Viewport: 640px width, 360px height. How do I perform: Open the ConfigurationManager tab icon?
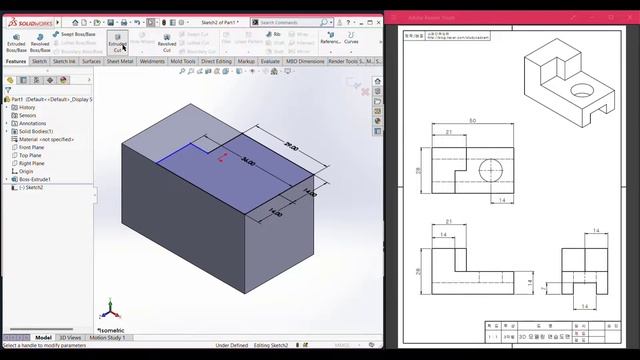[x=36, y=80]
